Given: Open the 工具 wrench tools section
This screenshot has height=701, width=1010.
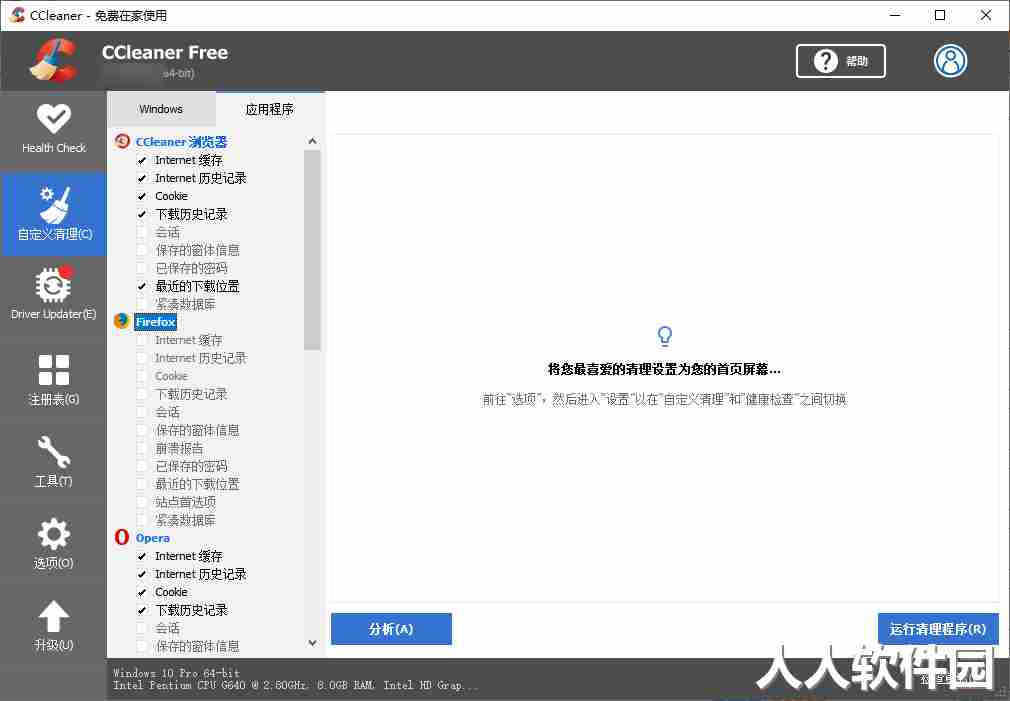Looking at the screenshot, I should coord(53,461).
